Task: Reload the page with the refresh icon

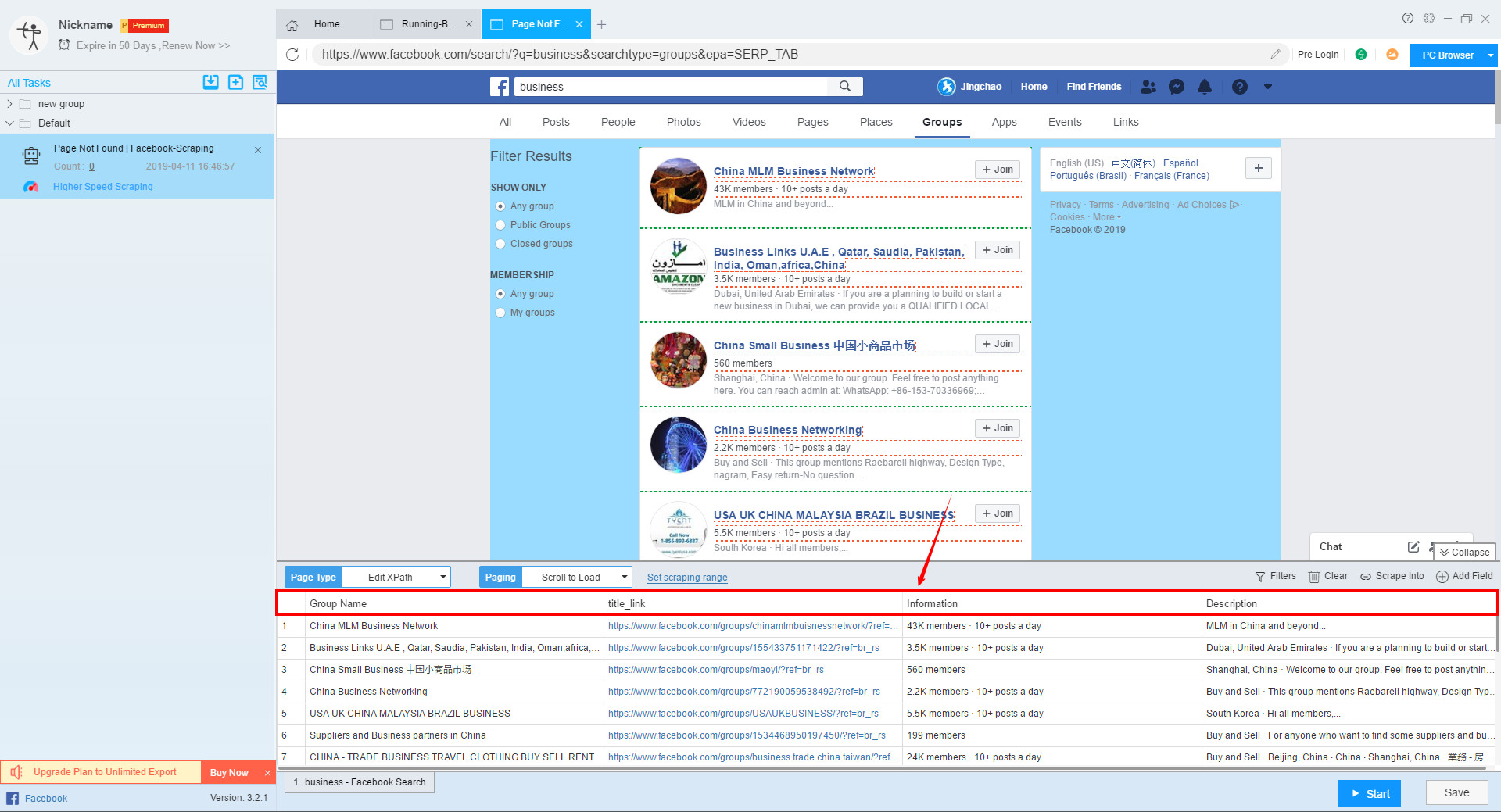Action: pyautogui.click(x=292, y=55)
